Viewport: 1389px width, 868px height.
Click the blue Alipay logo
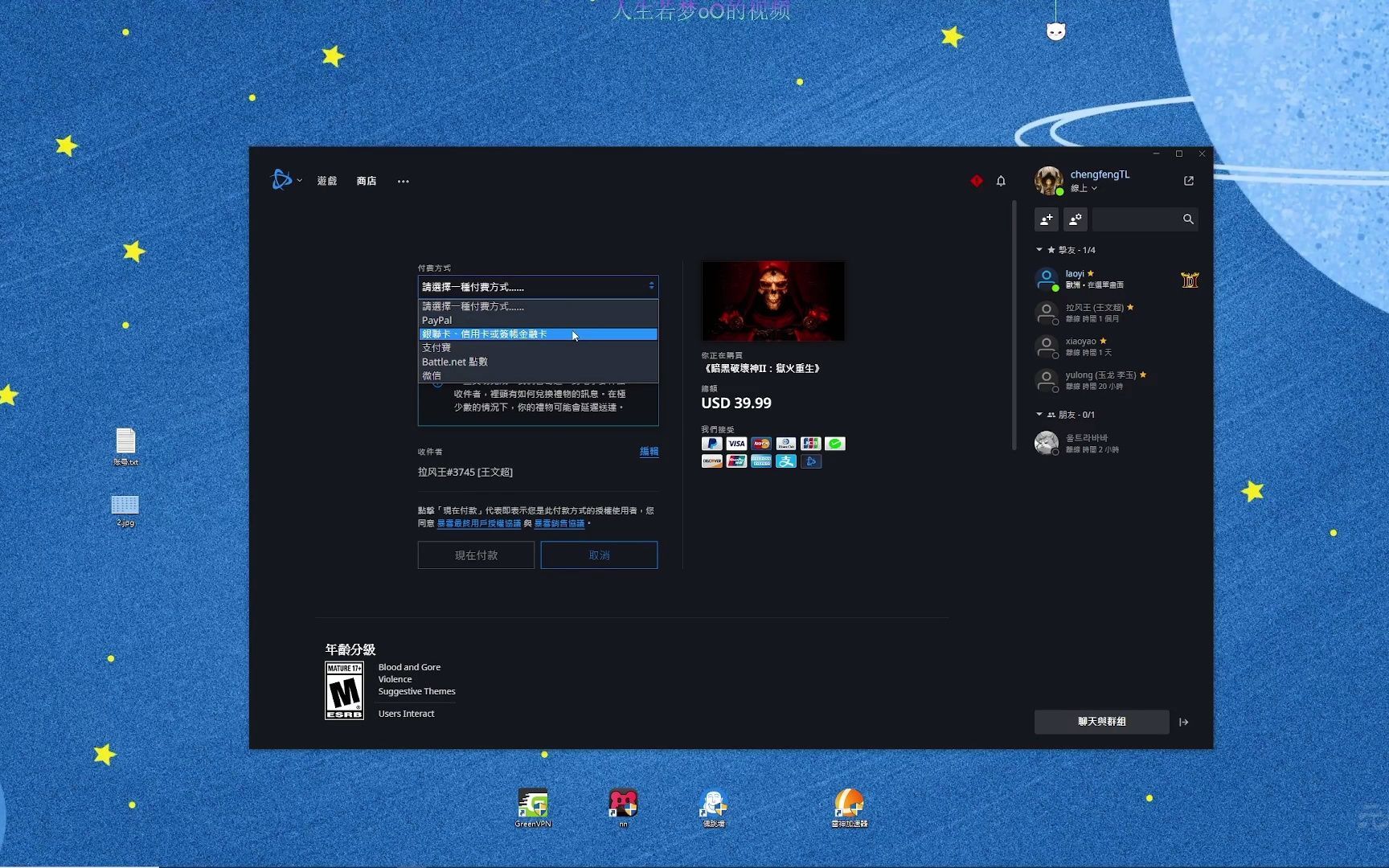pos(786,461)
